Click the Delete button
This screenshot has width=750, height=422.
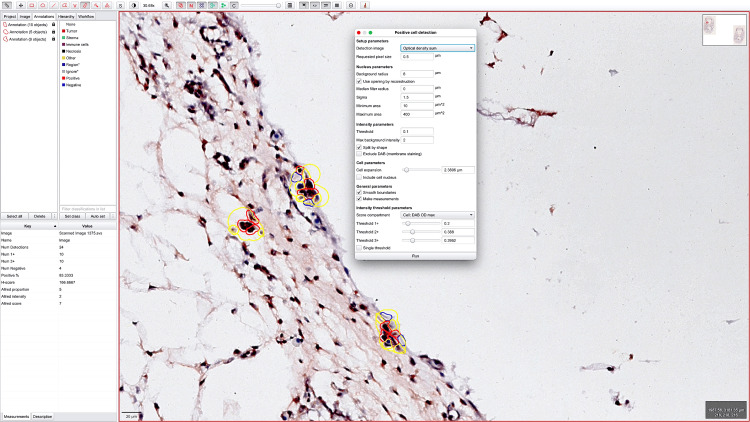click(x=40, y=216)
